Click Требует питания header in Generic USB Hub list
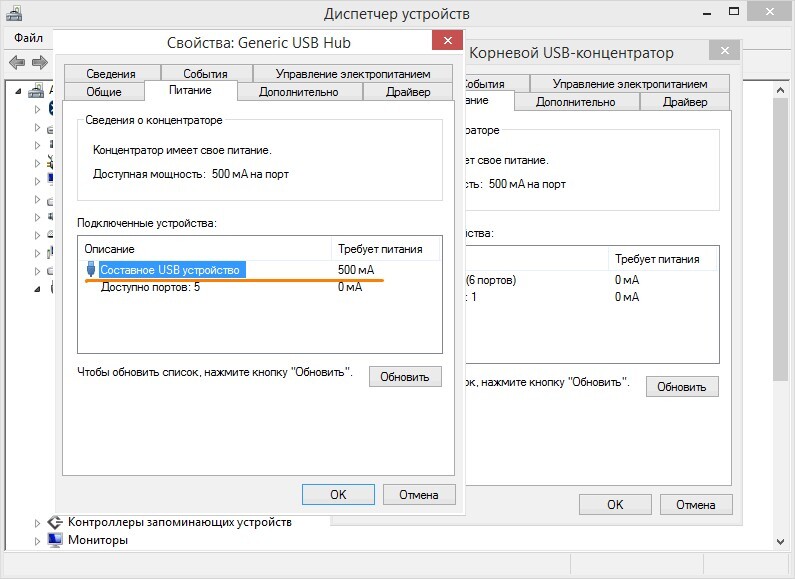This screenshot has width=795, height=579. [385, 249]
